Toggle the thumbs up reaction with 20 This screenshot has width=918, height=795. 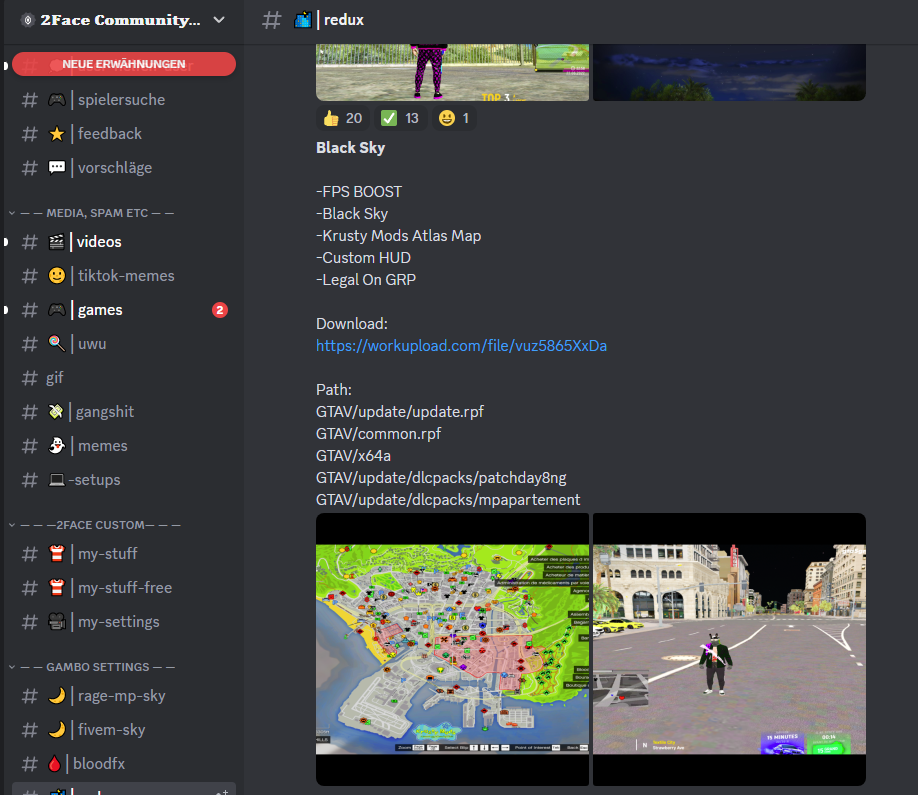[x=342, y=118]
